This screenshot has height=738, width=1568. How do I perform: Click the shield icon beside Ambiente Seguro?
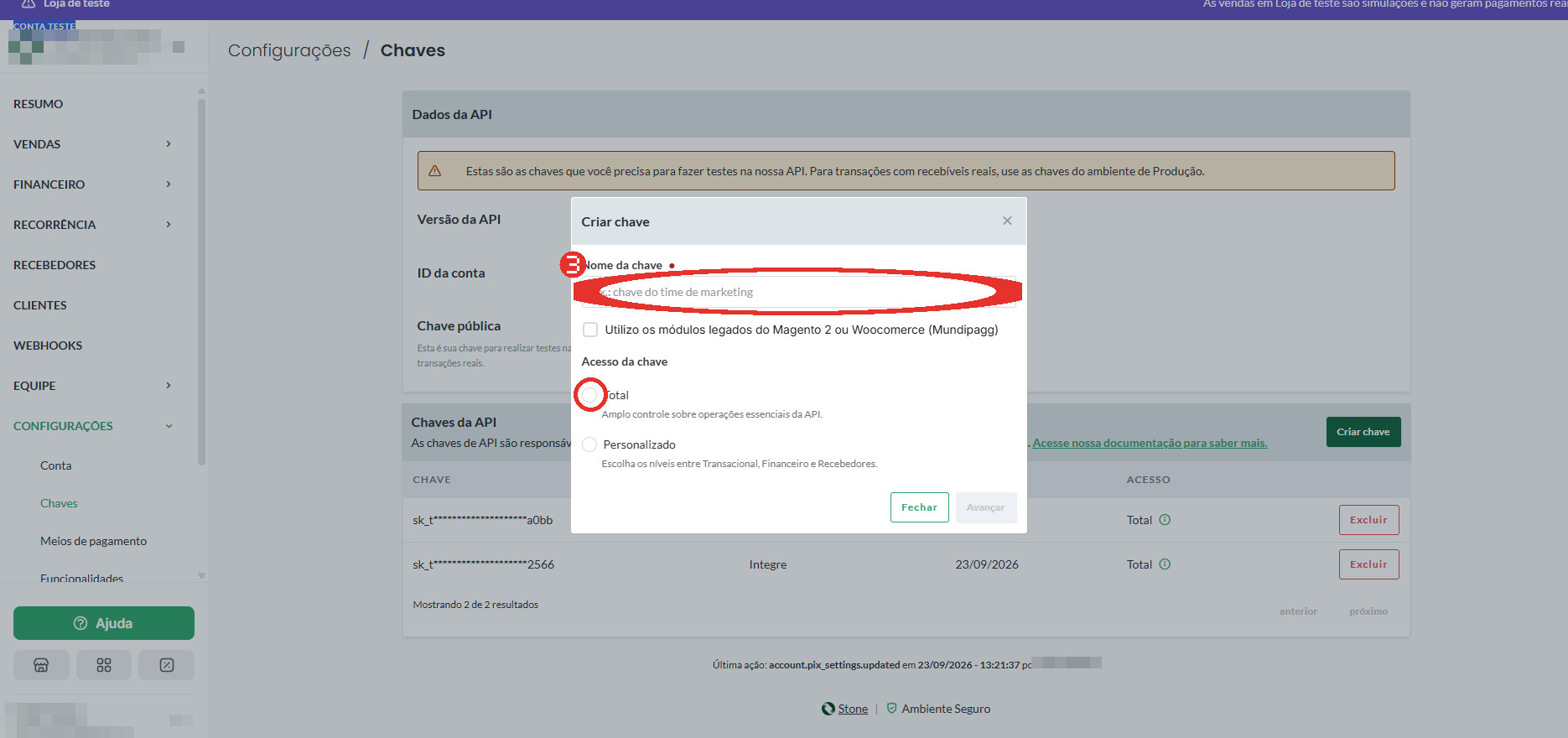coord(891,709)
